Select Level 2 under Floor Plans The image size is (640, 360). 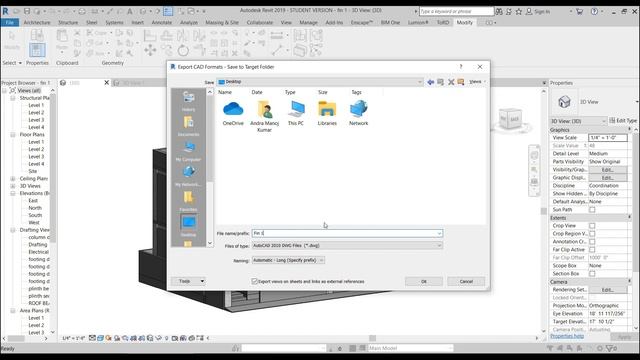click(36, 149)
